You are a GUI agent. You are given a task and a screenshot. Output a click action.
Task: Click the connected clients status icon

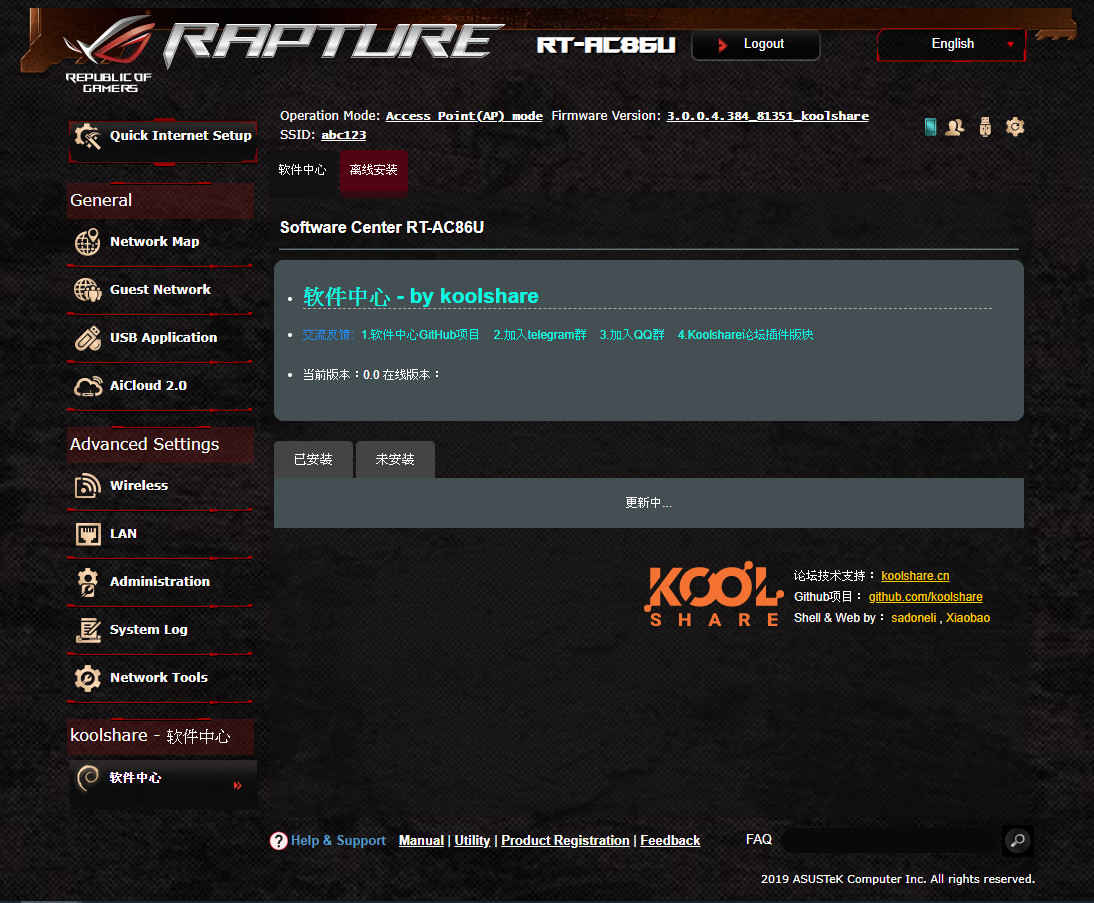pos(954,127)
